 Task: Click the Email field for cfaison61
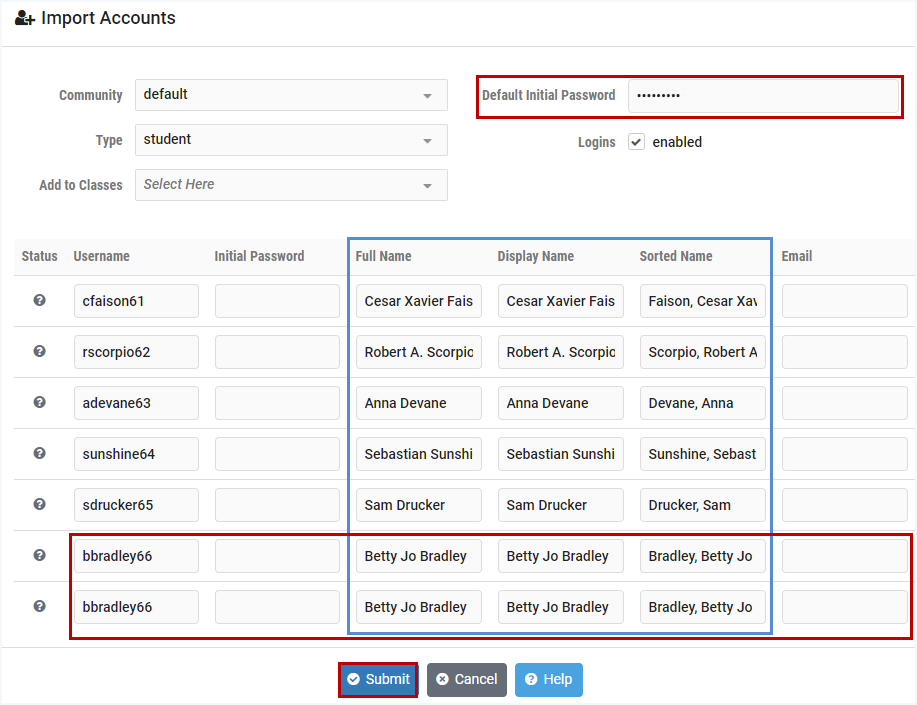pos(844,301)
